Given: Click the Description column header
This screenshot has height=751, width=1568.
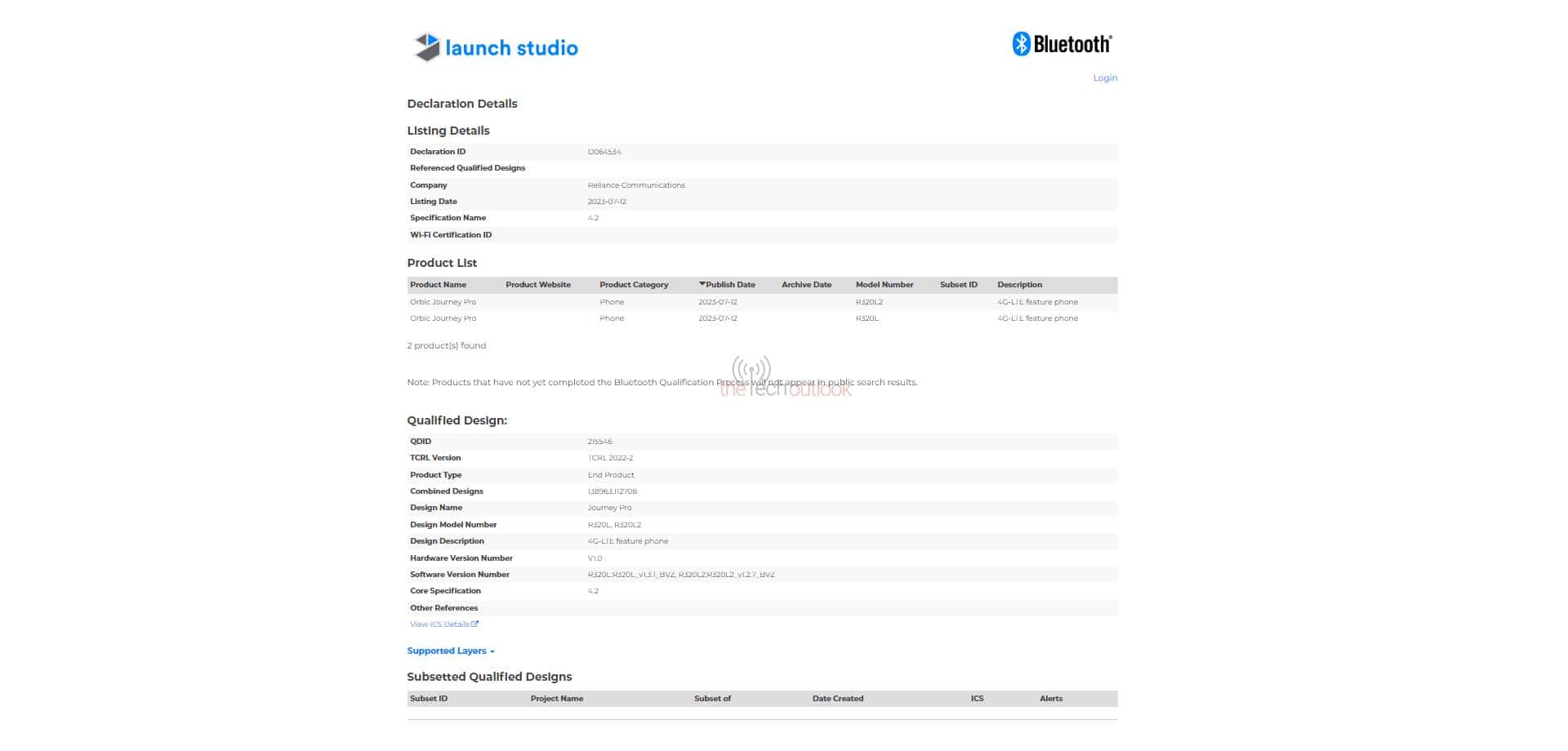Looking at the screenshot, I should point(1019,285).
